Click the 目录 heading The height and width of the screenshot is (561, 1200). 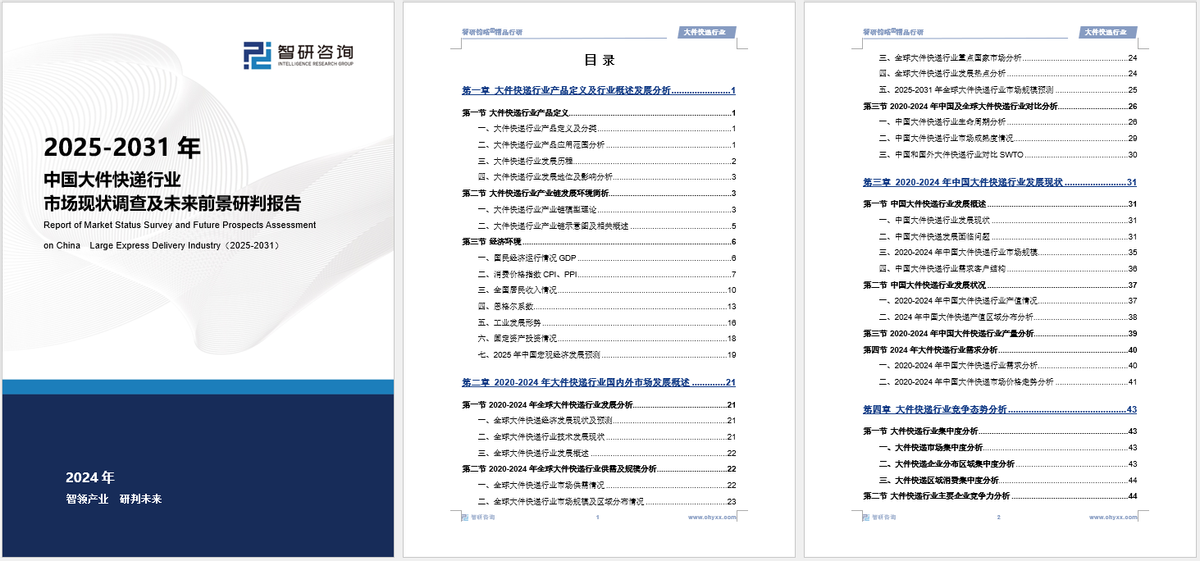click(599, 60)
